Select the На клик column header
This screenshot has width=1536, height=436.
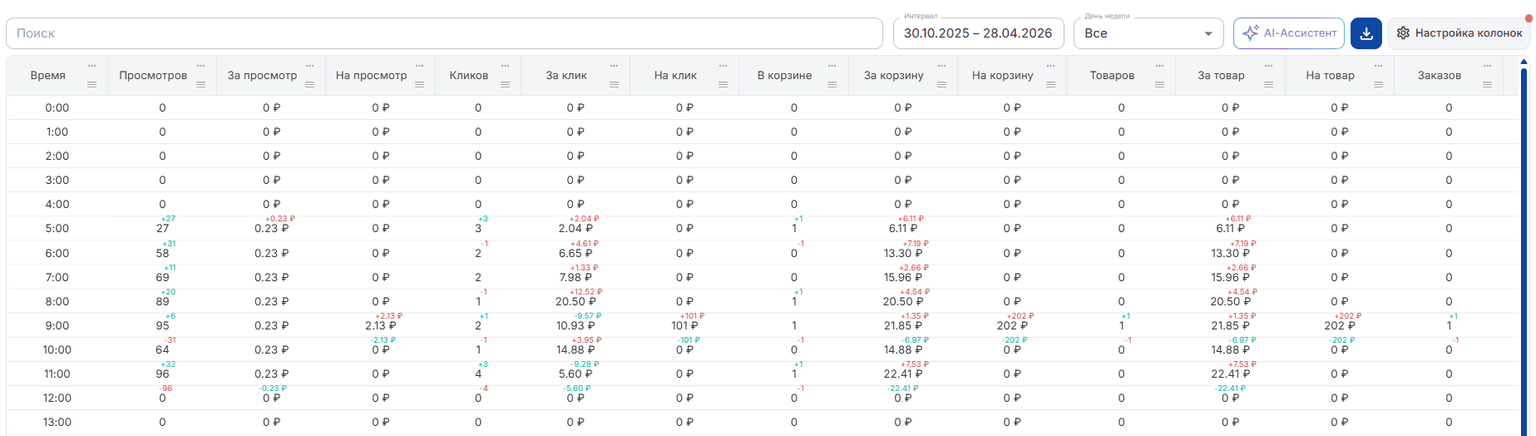(675, 76)
